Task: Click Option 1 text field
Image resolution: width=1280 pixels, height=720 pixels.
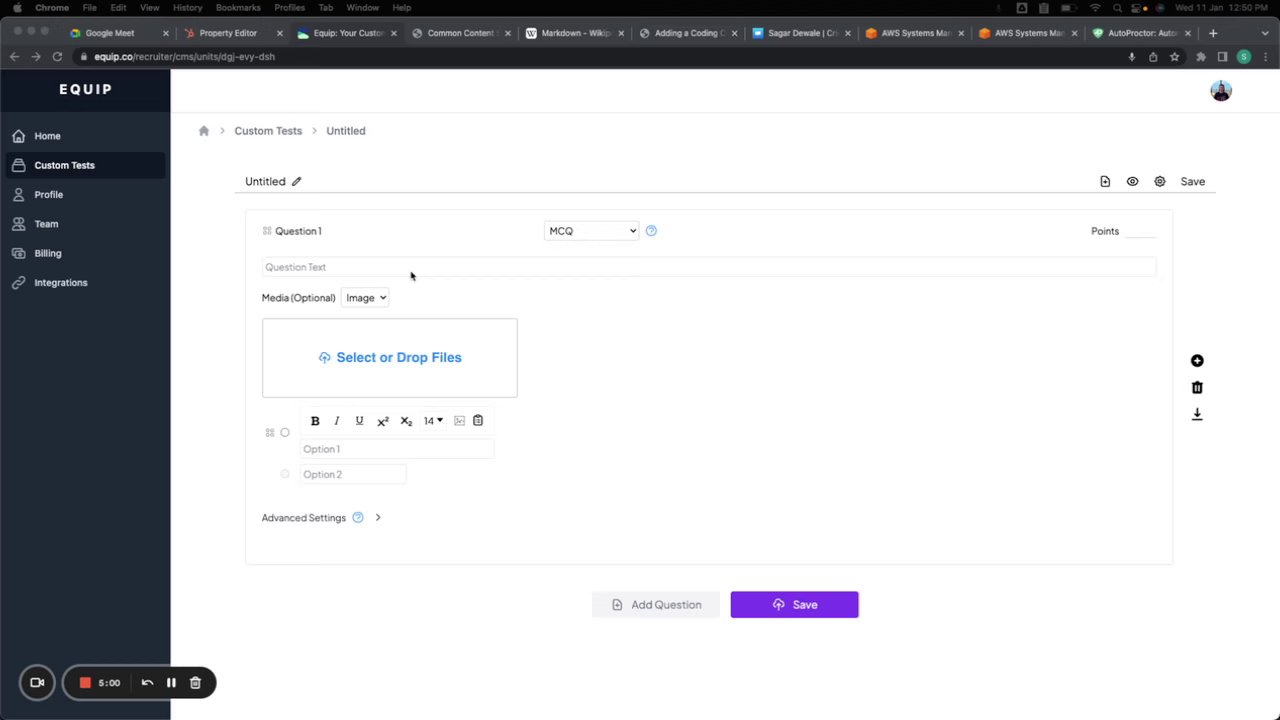Action: pyautogui.click(x=397, y=449)
